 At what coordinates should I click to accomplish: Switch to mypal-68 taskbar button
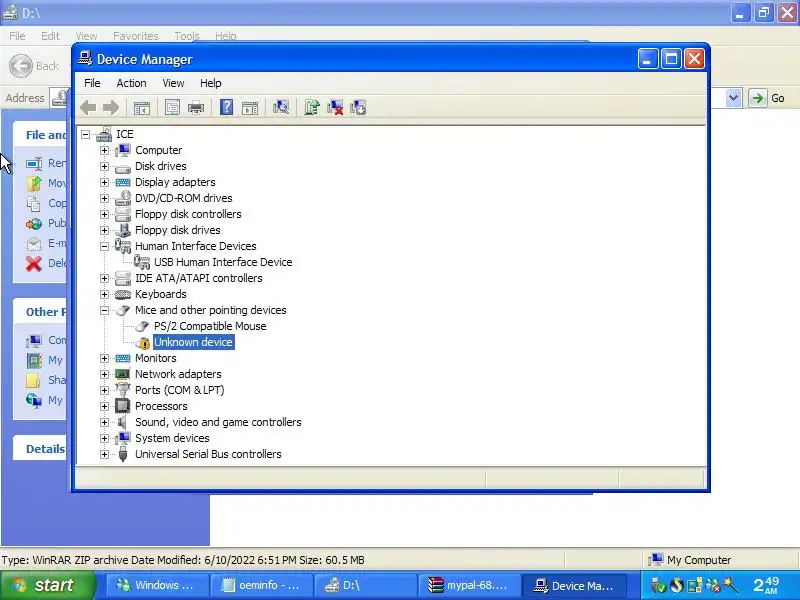pyautogui.click(x=470, y=585)
